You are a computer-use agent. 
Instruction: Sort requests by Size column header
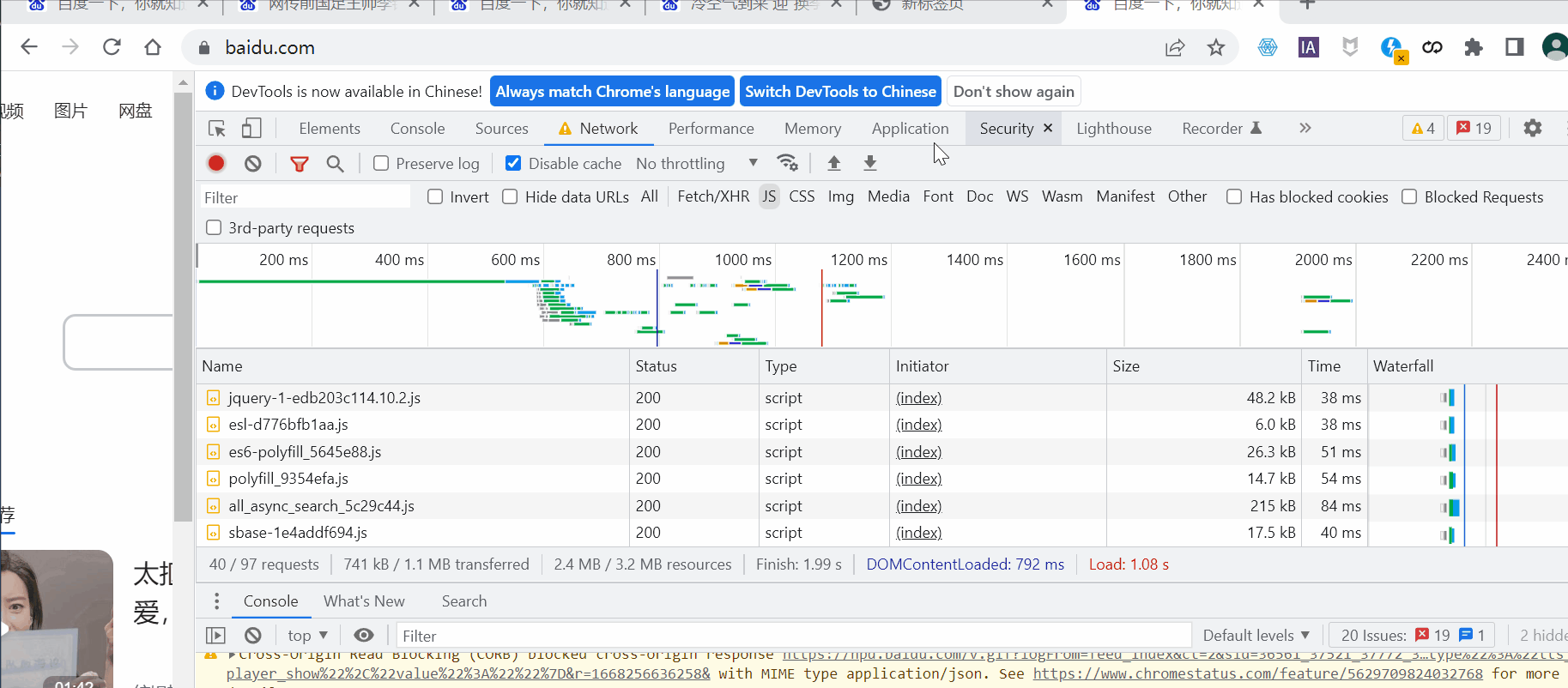click(1202, 365)
